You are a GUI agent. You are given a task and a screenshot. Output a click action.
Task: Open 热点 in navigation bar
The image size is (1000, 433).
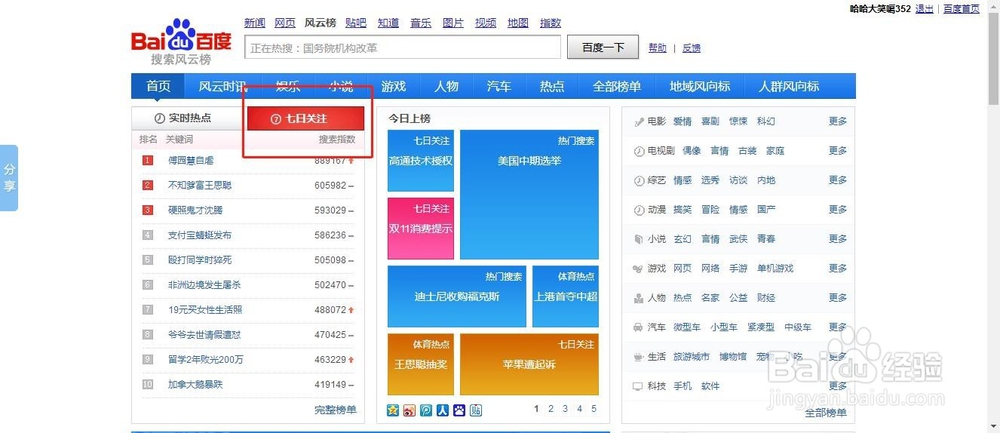click(552, 86)
